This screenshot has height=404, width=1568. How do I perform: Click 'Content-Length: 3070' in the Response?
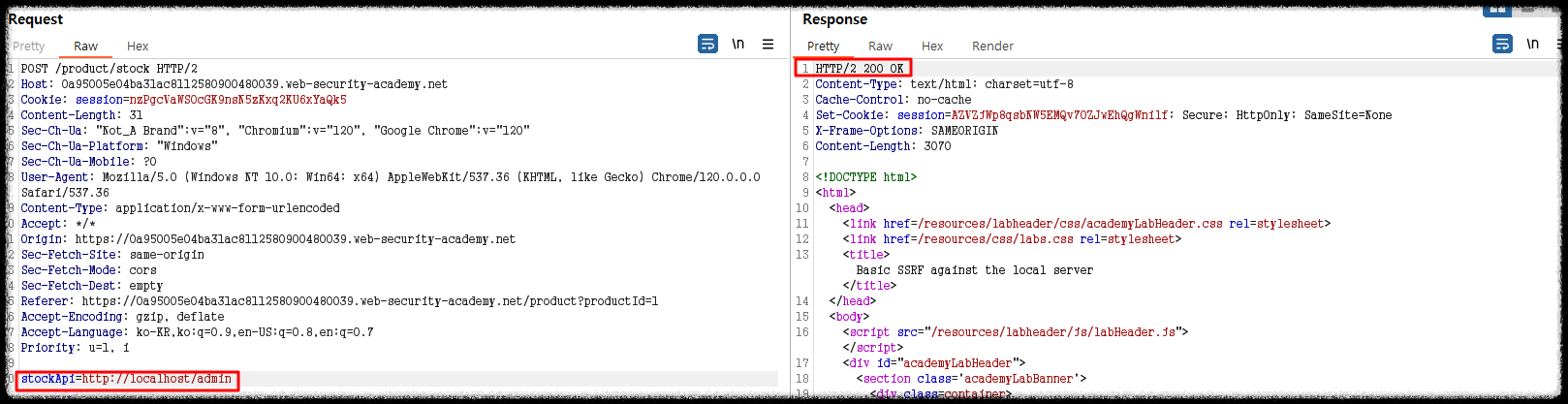[883, 146]
